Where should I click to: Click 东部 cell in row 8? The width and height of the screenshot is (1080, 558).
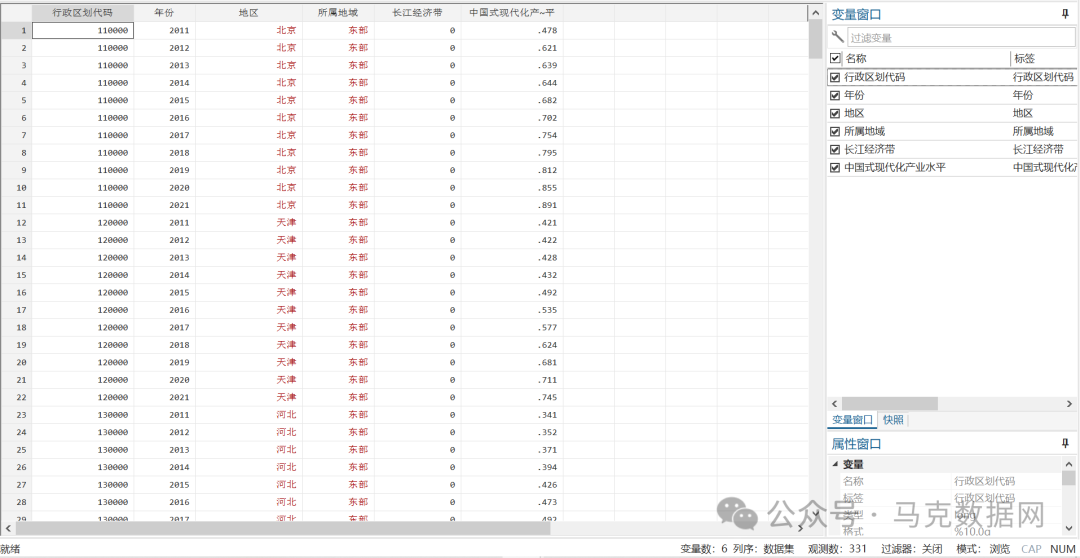point(338,152)
